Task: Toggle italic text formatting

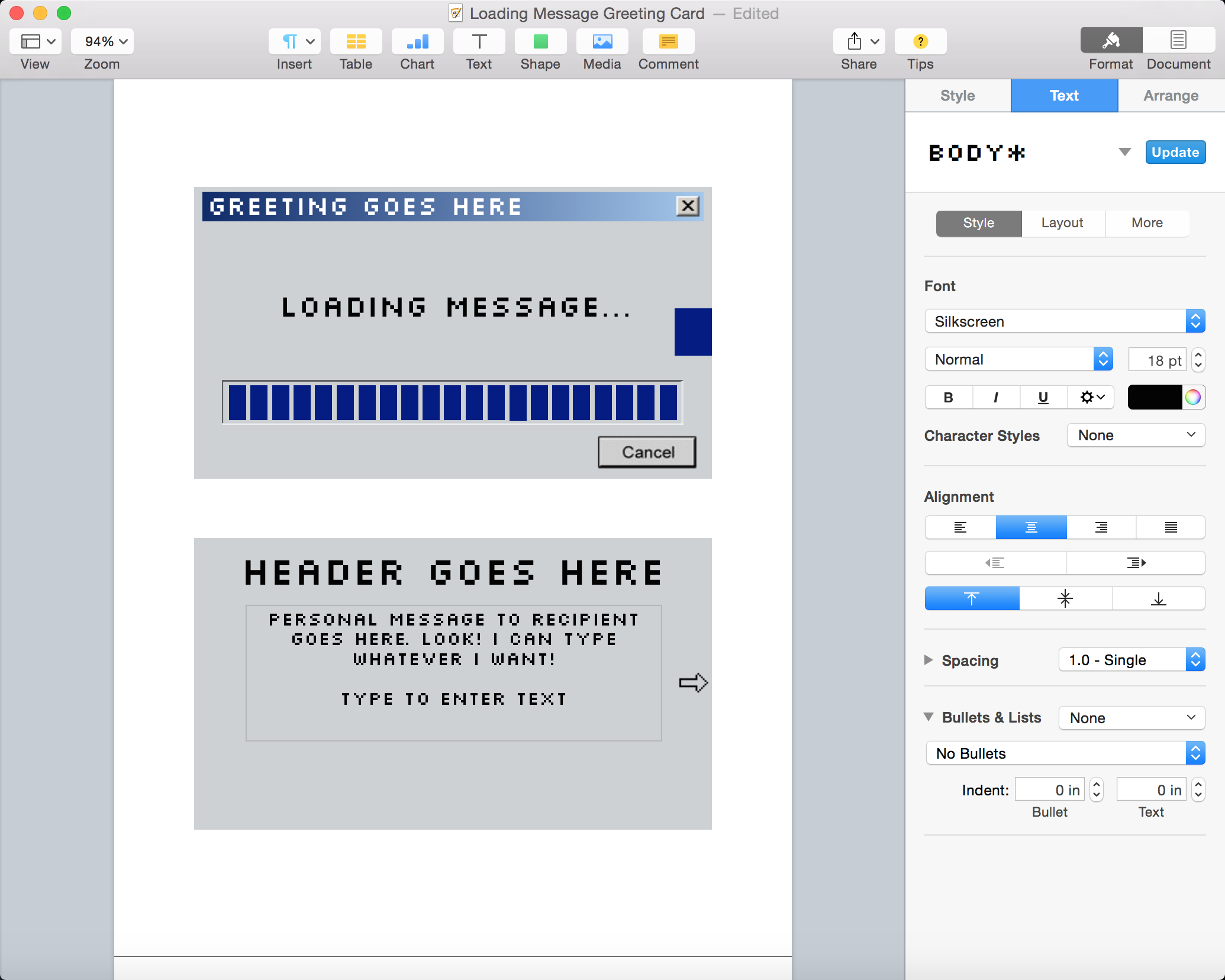Action: tap(995, 397)
